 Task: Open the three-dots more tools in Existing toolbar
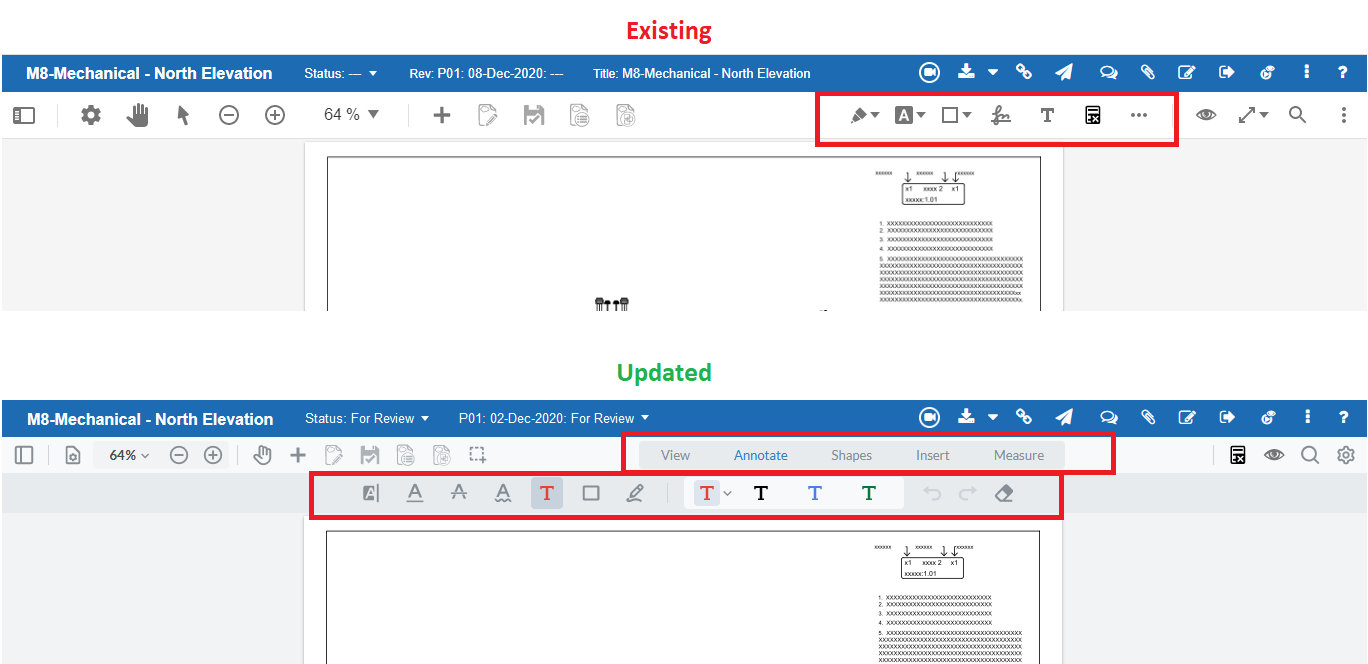(x=1139, y=115)
